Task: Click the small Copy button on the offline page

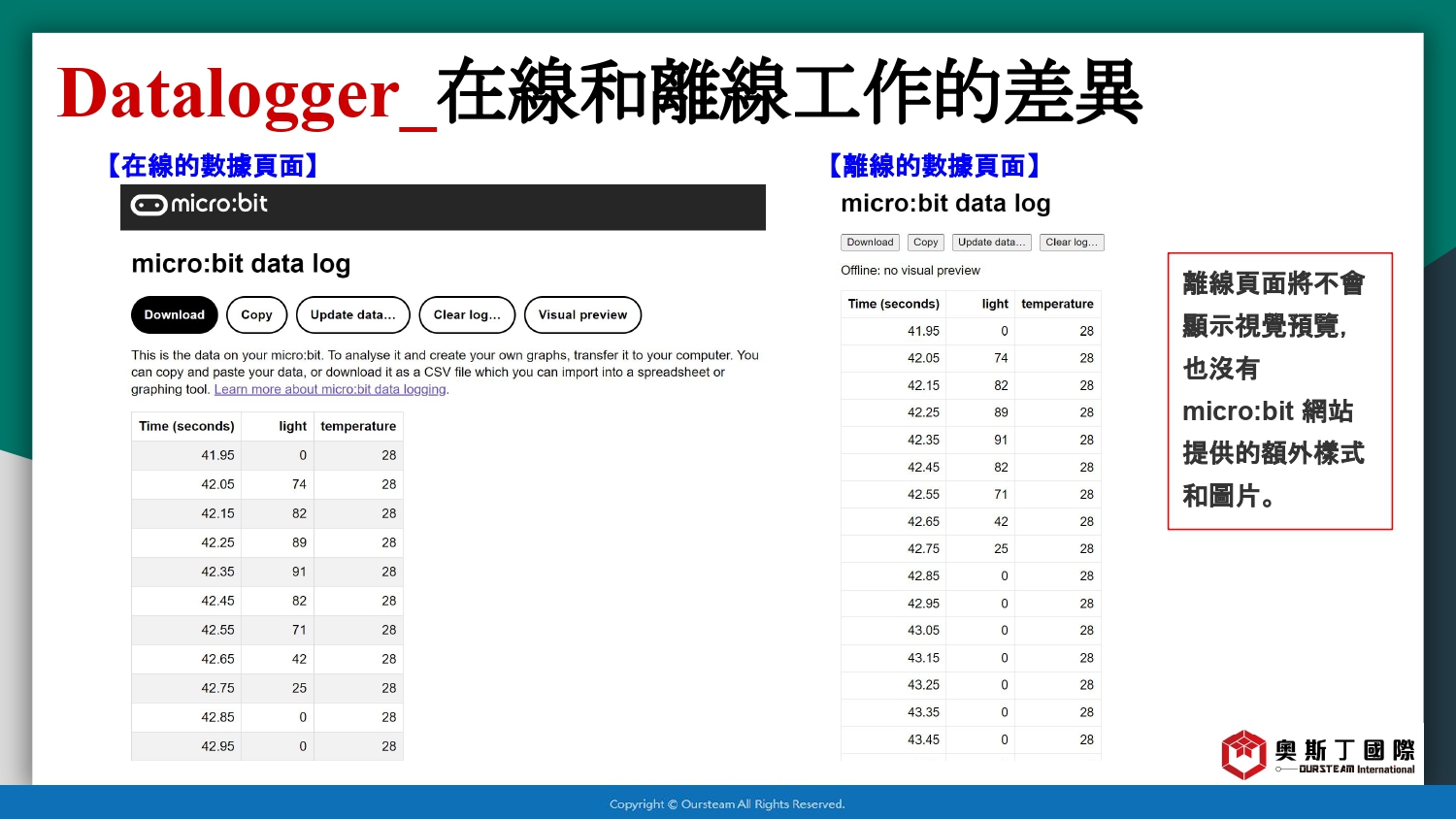Action: (926, 243)
